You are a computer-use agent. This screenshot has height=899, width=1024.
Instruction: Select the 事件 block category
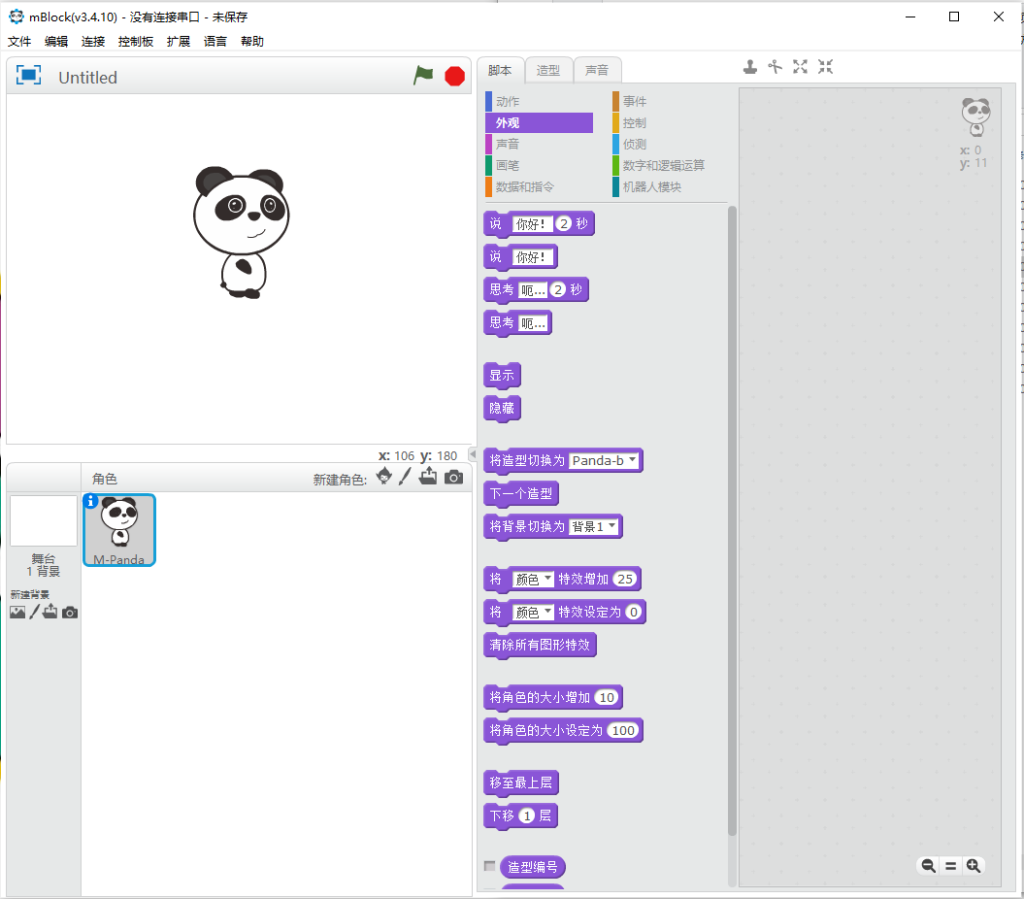[x=634, y=102]
